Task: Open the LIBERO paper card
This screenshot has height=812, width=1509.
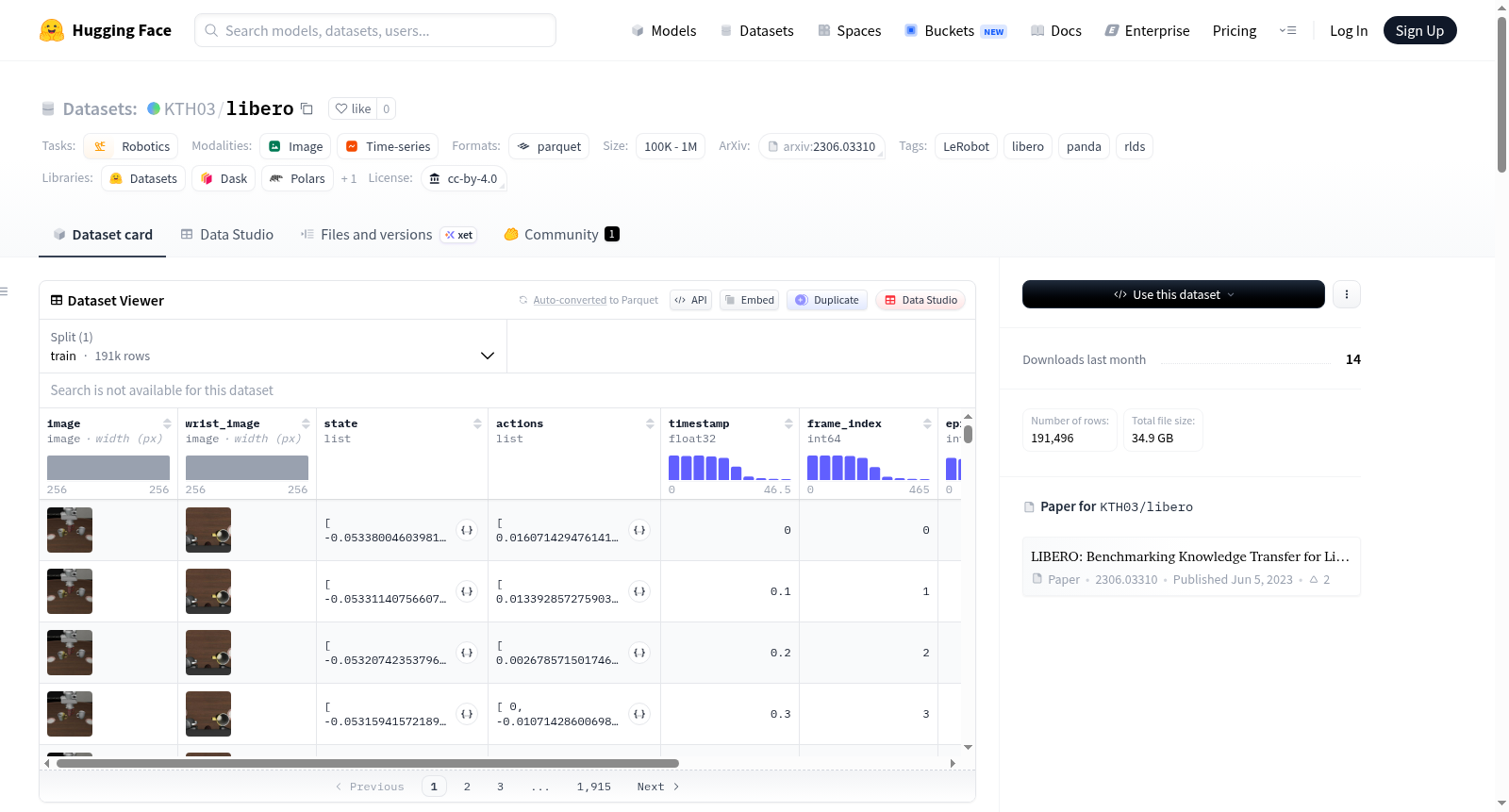Action: coord(1191,567)
